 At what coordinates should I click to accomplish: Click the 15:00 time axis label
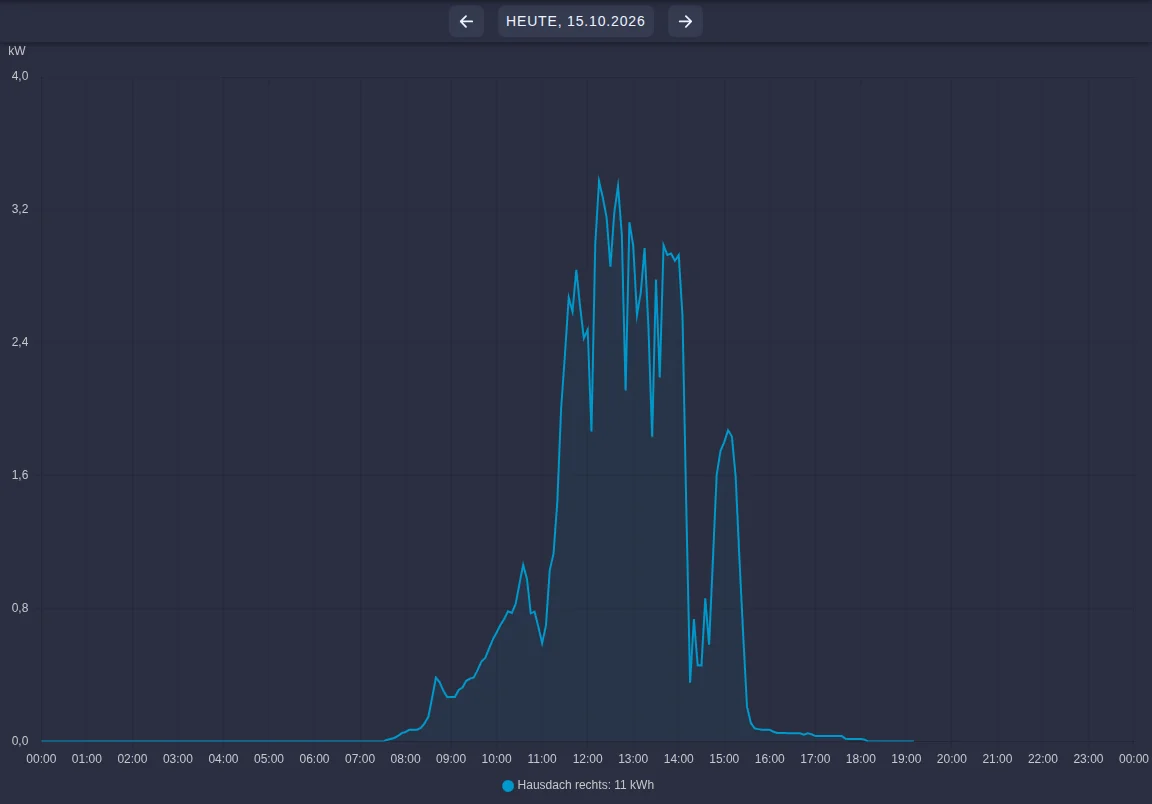tap(724, 759)
